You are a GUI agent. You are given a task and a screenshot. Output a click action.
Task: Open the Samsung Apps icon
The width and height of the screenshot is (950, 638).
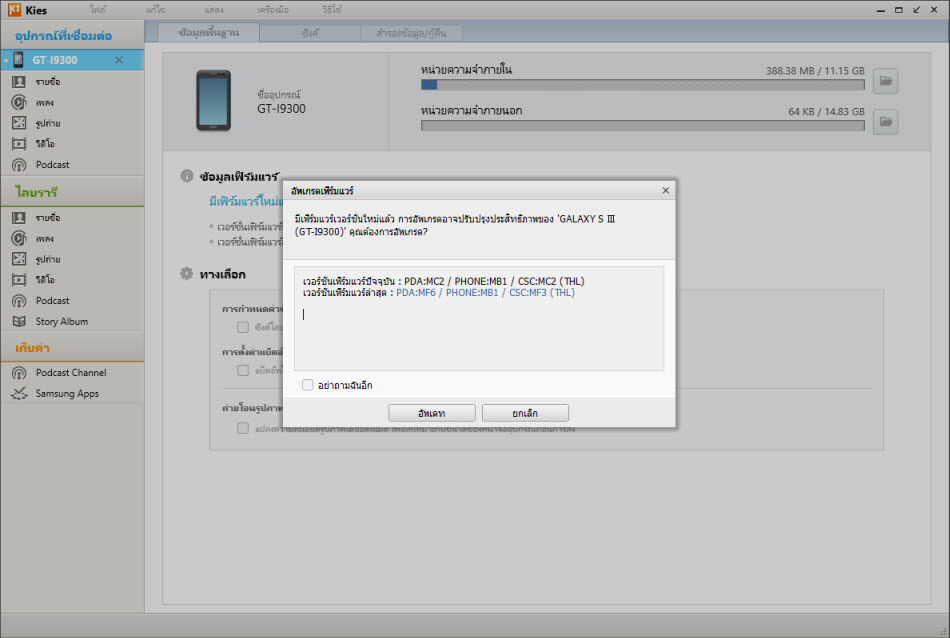19,393
